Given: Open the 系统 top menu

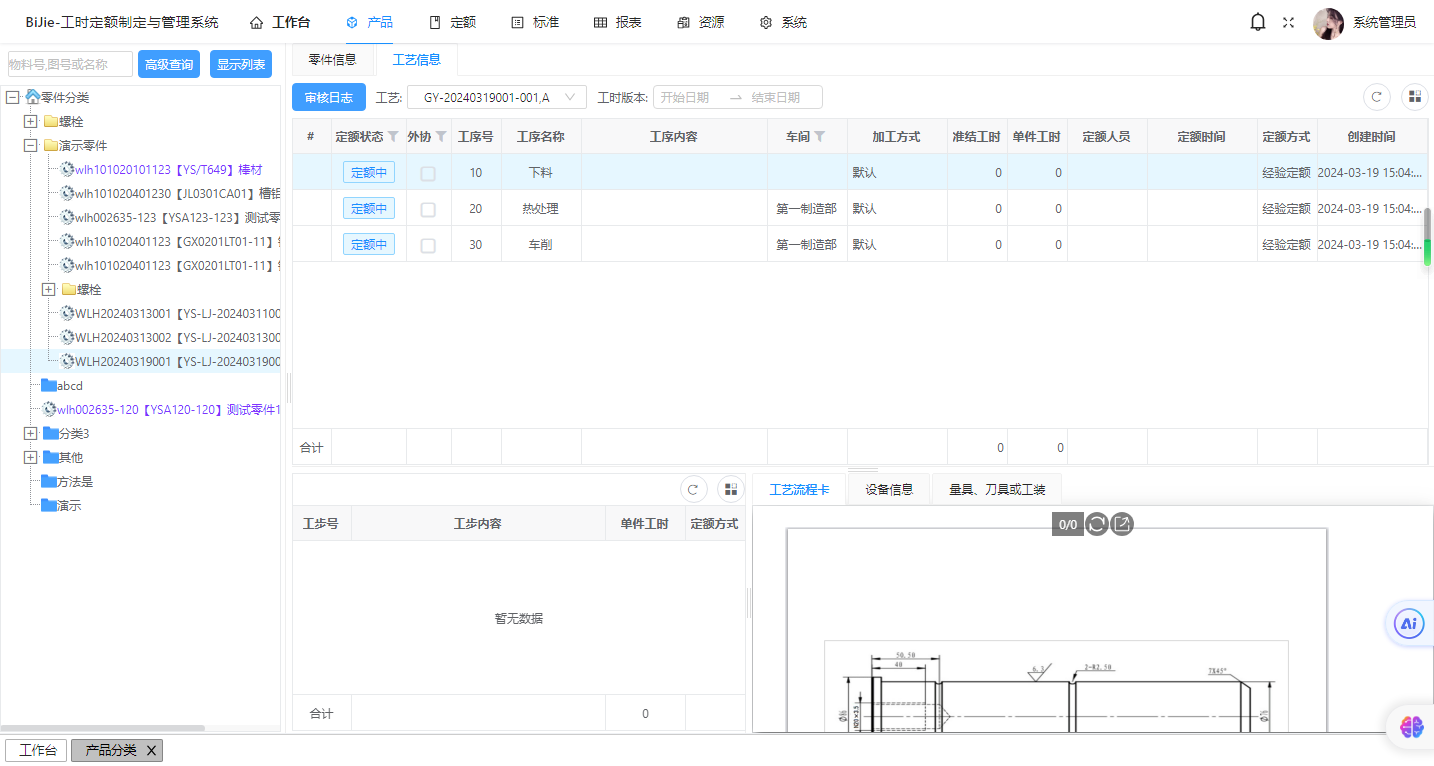Looking at the screenshot, I should pos(783,22).
